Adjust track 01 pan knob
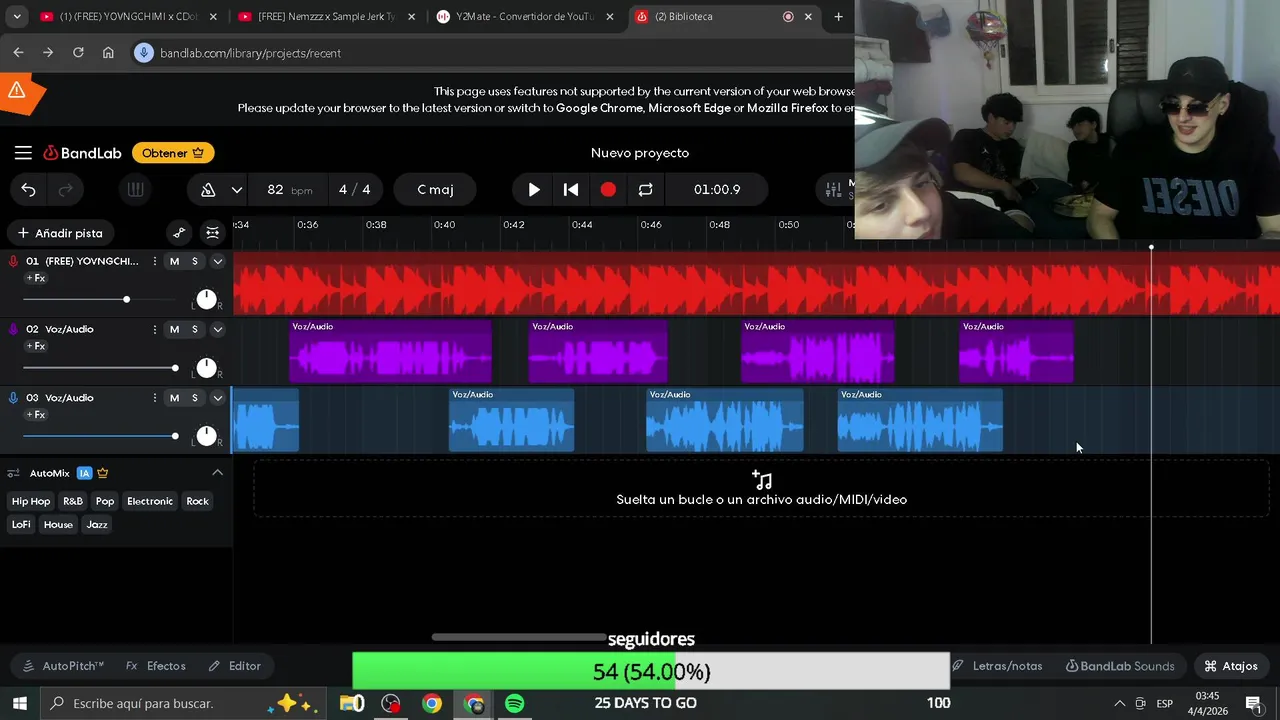 pos(206,299)
